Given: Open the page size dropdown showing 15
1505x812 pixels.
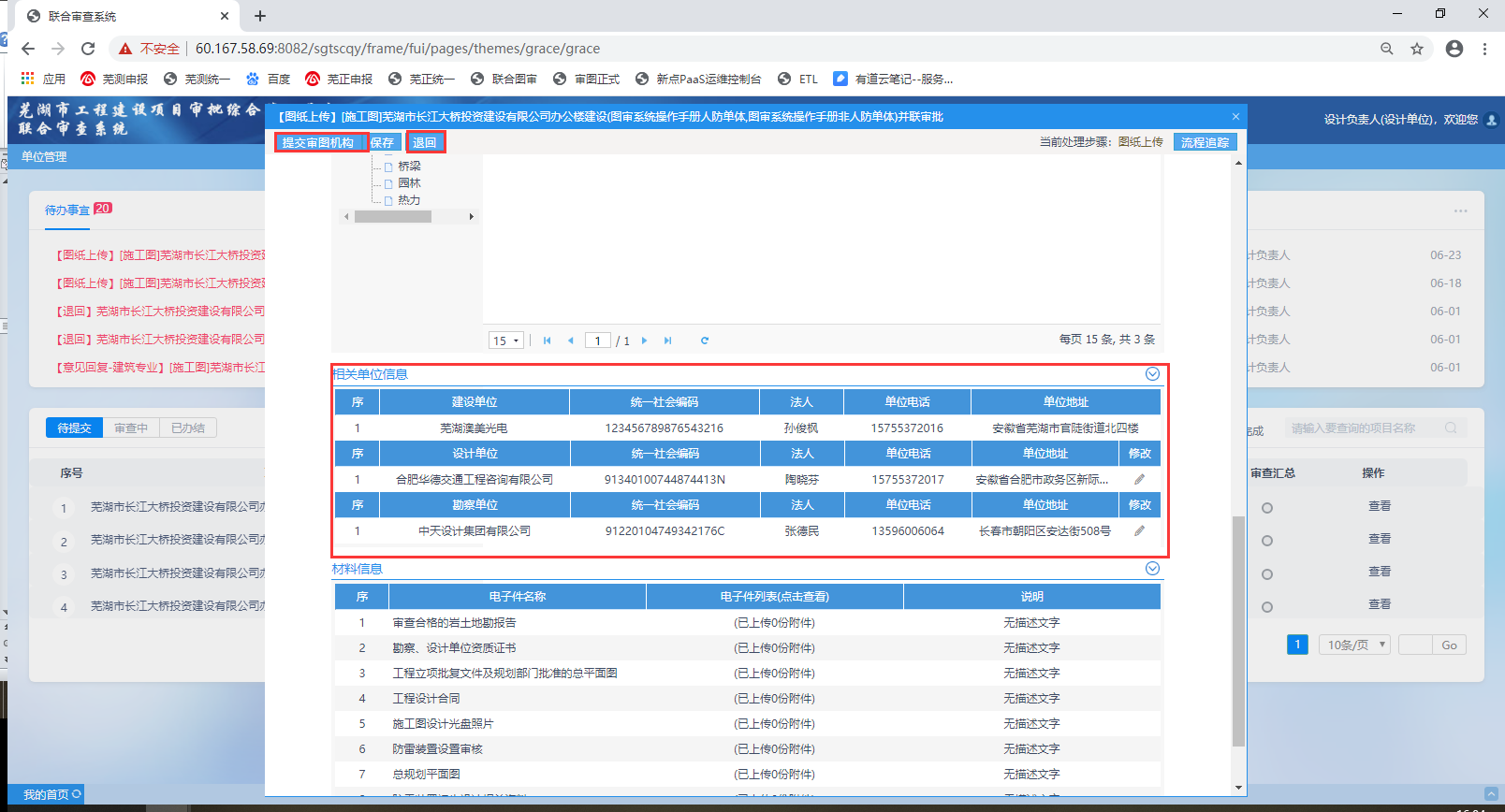Looking at the screenshot, I should pos(506,341).
